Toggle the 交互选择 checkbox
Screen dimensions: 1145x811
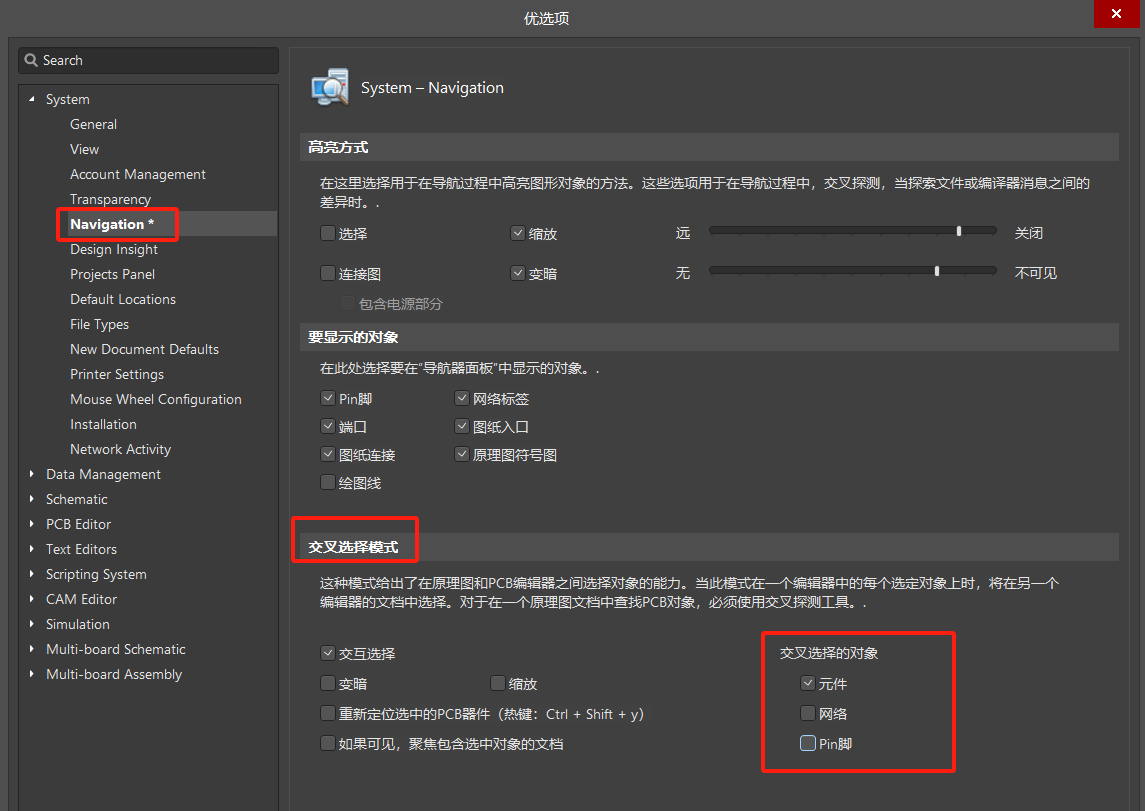[x=328, y=653]
